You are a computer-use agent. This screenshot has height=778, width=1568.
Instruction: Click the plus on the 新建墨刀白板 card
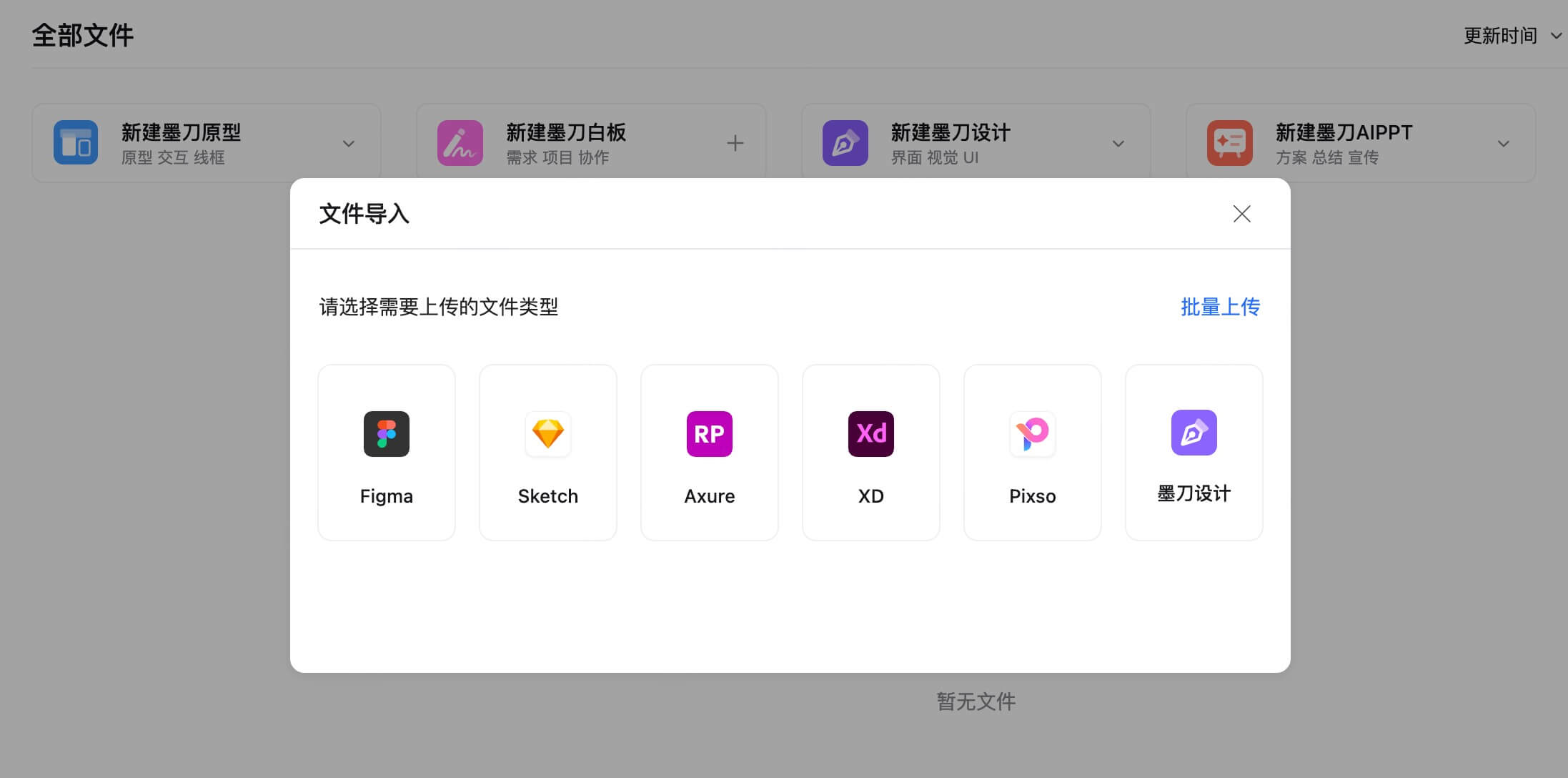pos(735,142)
